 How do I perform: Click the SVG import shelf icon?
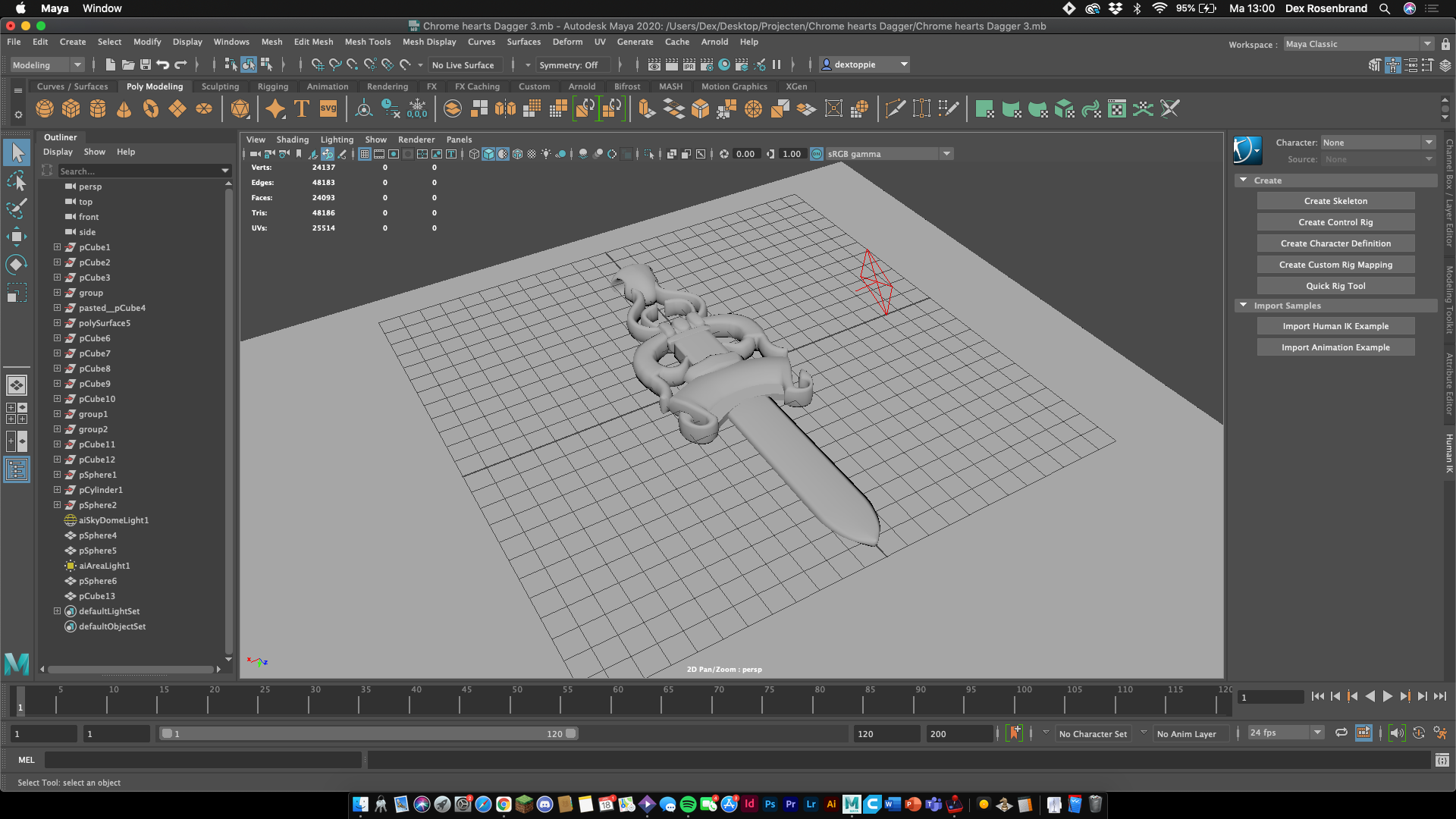point(328,109)
